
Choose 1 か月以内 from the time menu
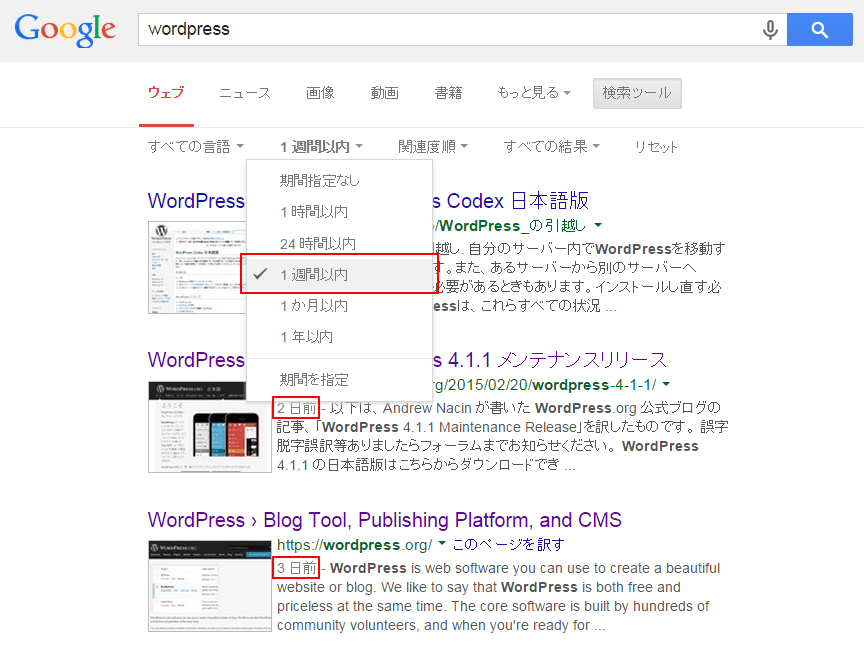tap(339, 305)
